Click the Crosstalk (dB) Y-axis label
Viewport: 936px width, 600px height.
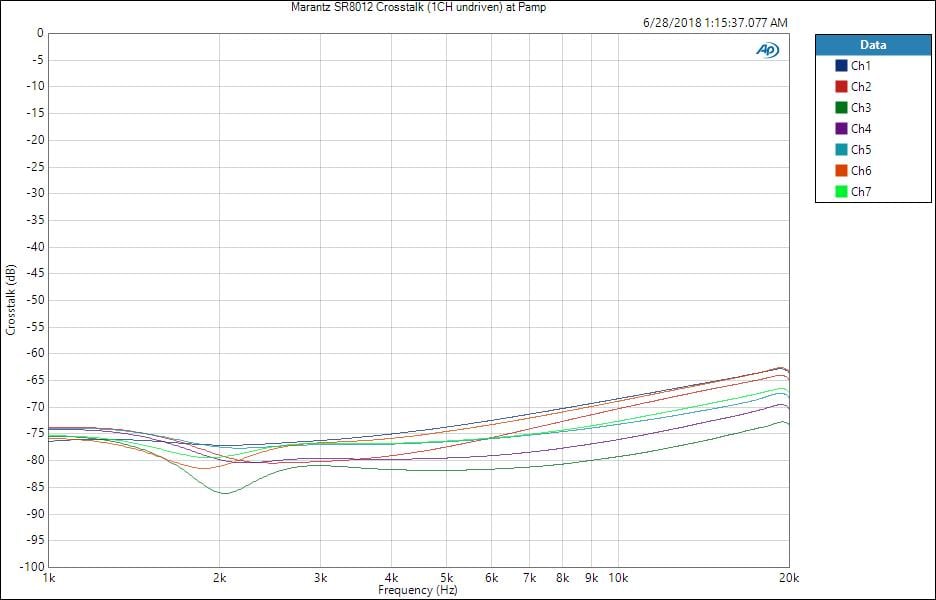(x=10, y=300)
